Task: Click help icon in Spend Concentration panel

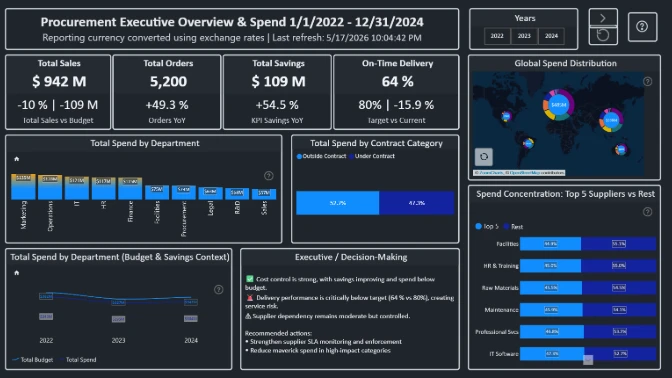Action: pos(648,212)
